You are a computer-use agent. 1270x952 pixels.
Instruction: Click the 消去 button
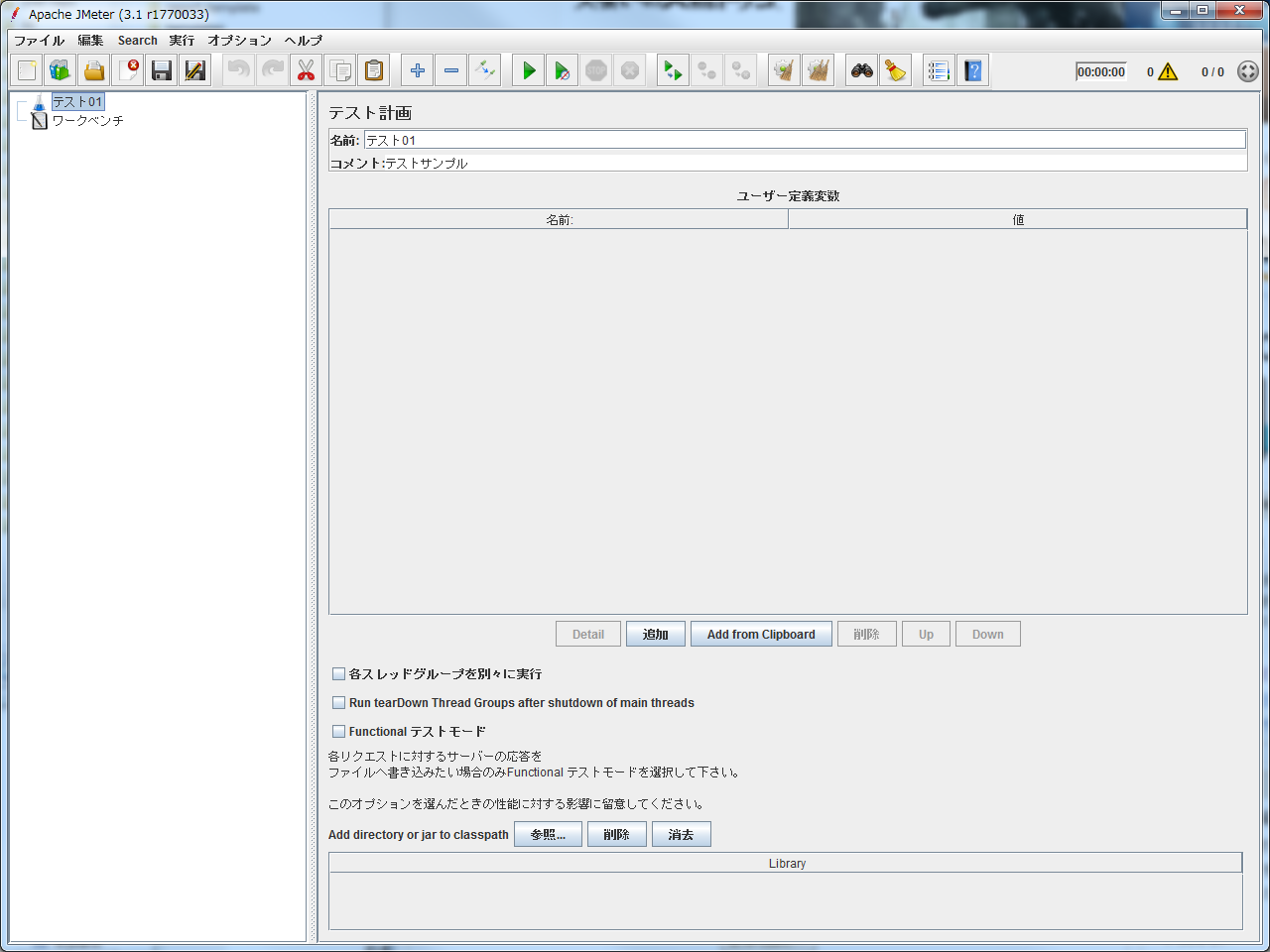(682, 835)
